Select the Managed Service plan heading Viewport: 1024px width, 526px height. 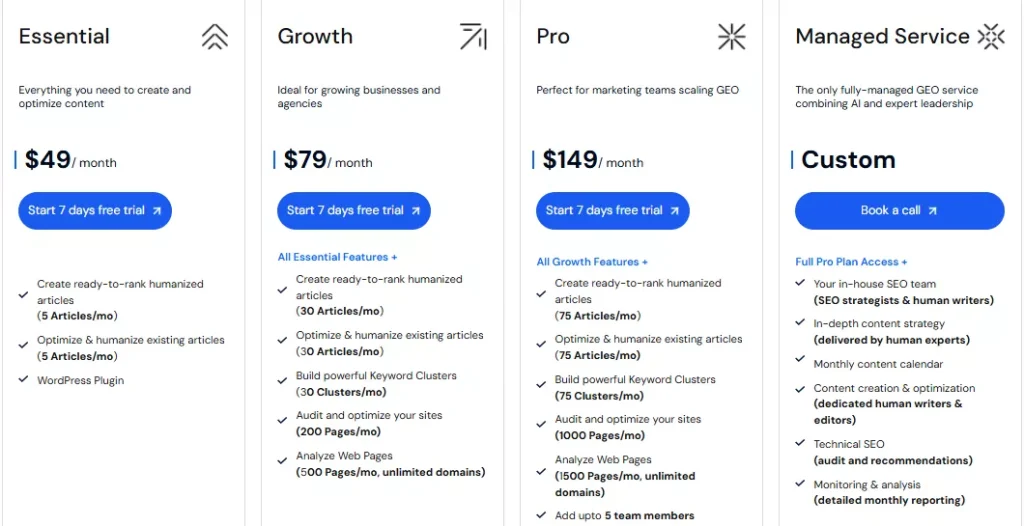882,37
